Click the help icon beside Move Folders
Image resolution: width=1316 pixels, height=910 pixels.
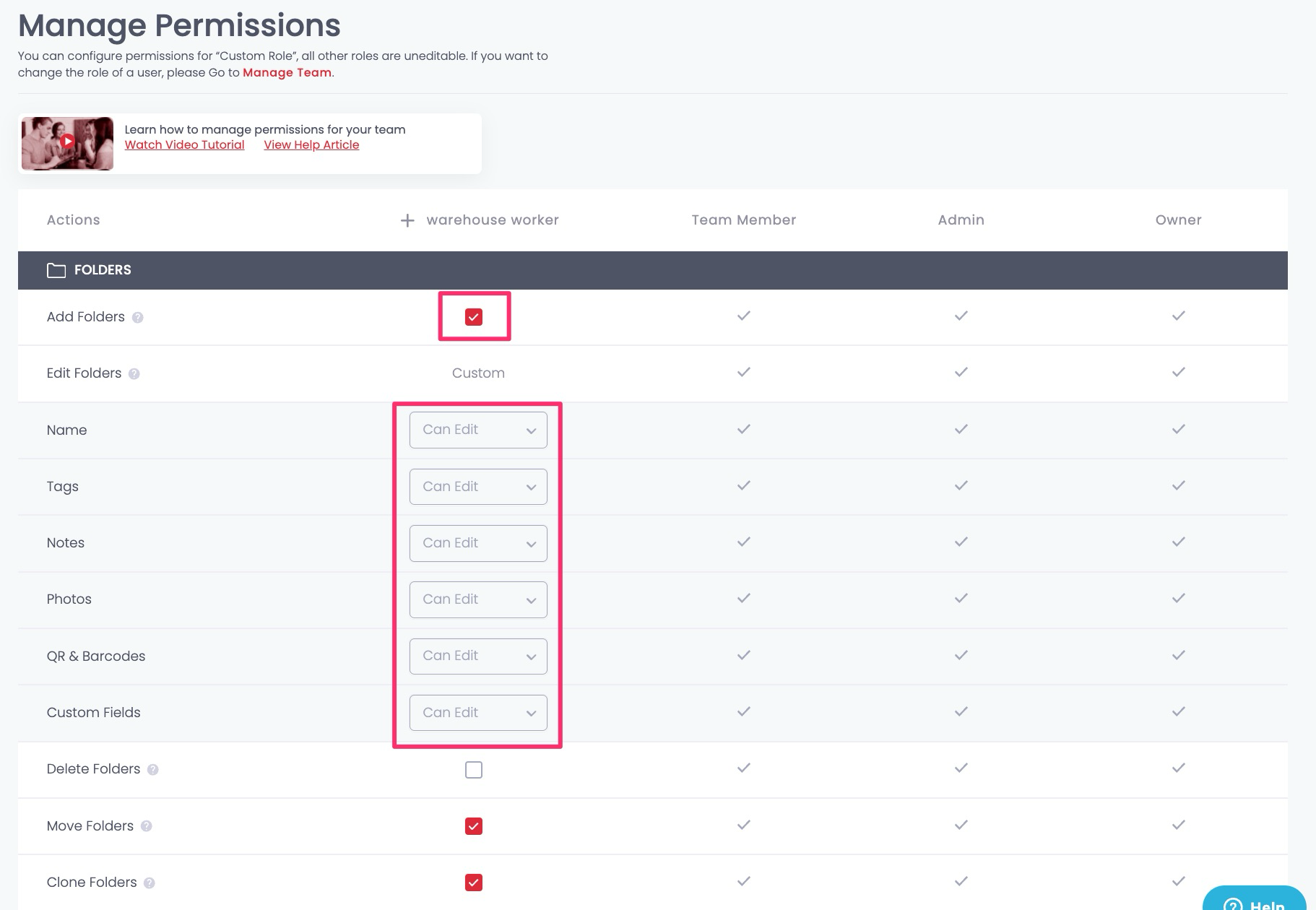(147, 827)
